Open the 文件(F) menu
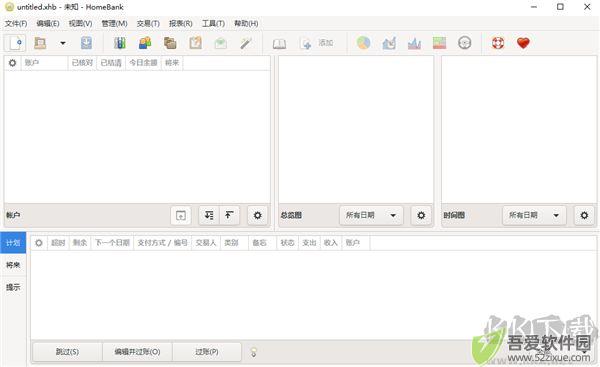The image size is (600, 367). click(x=16, y=23)
